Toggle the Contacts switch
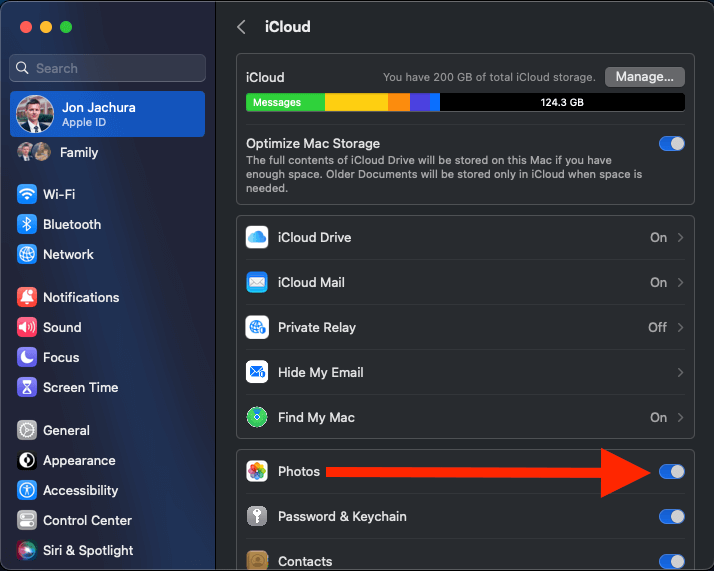This screenshot has width=714, height=571. point(672,561)
